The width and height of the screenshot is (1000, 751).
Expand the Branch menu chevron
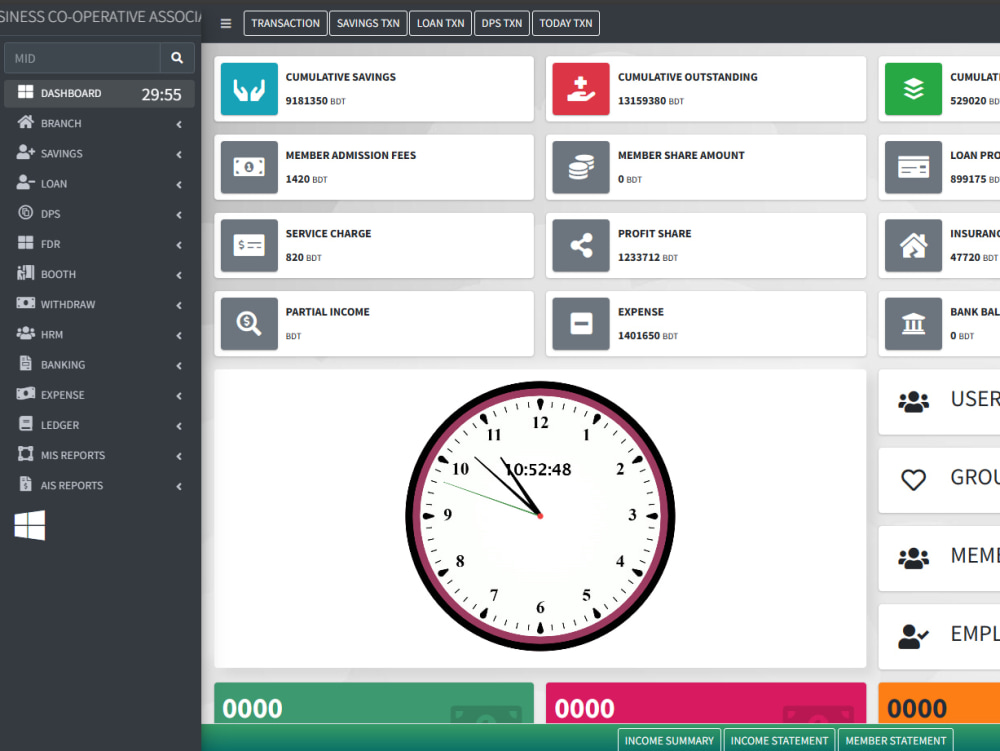click(x=179, y=124)
